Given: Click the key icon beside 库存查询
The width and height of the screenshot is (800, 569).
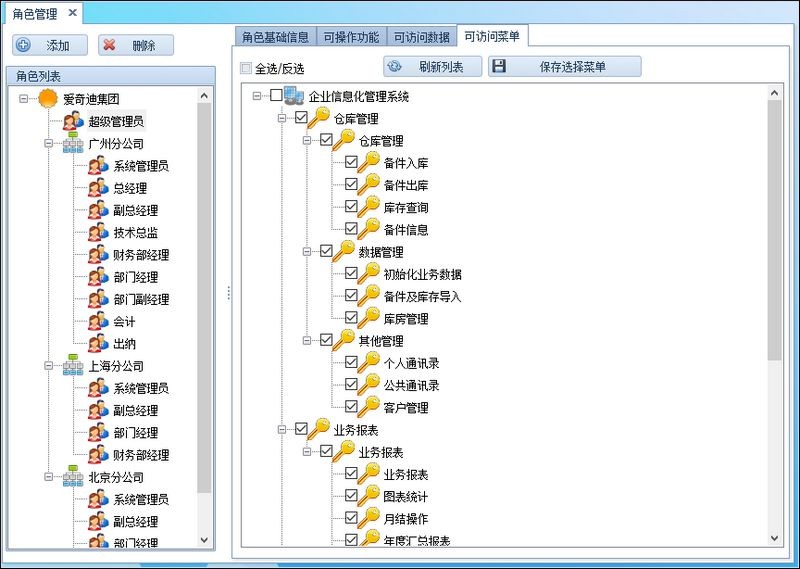Looking at the screenshot, I should pyautogui.click(x=369, y=207).
